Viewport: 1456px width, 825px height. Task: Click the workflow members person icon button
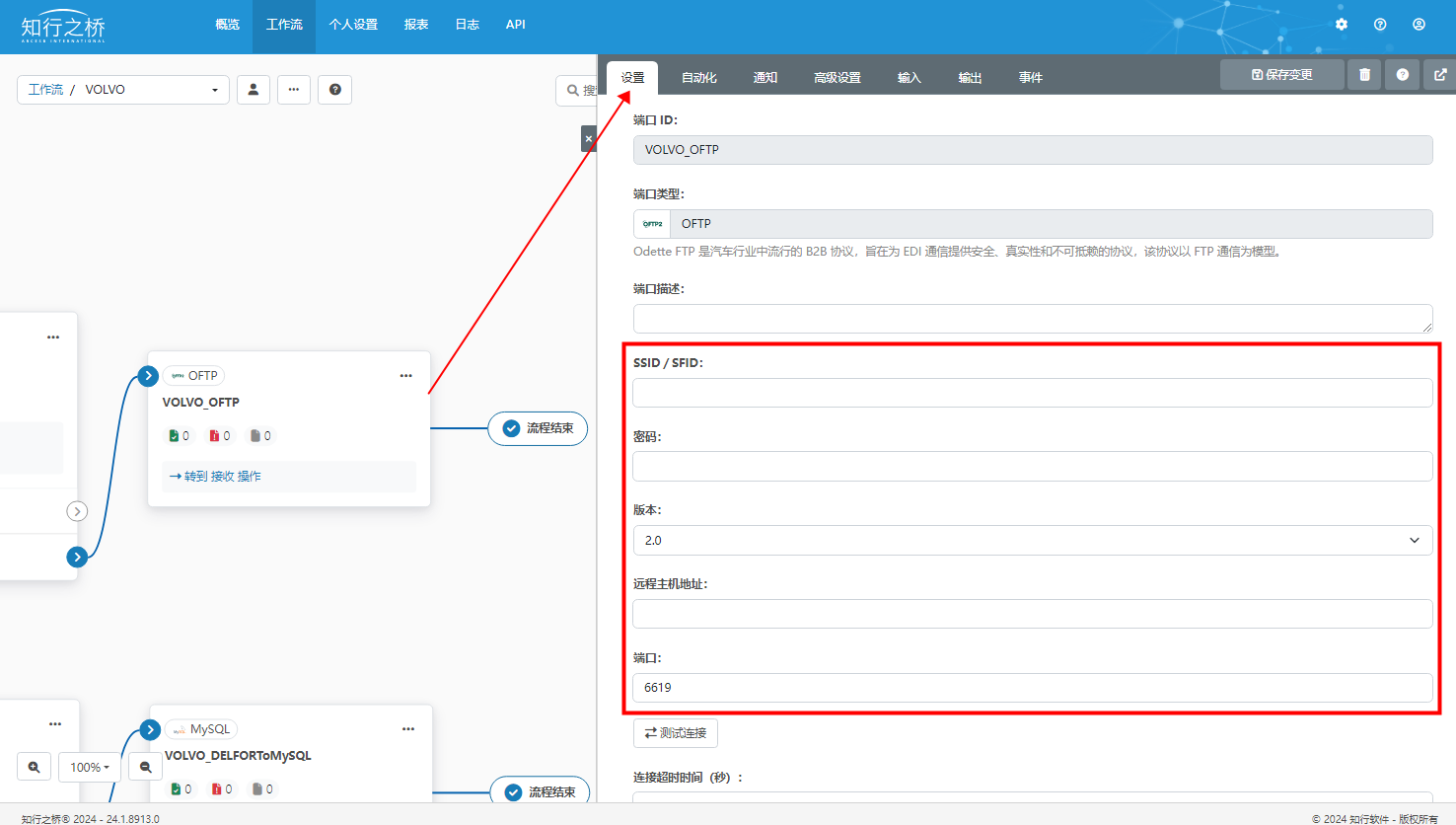click(254, 90)
